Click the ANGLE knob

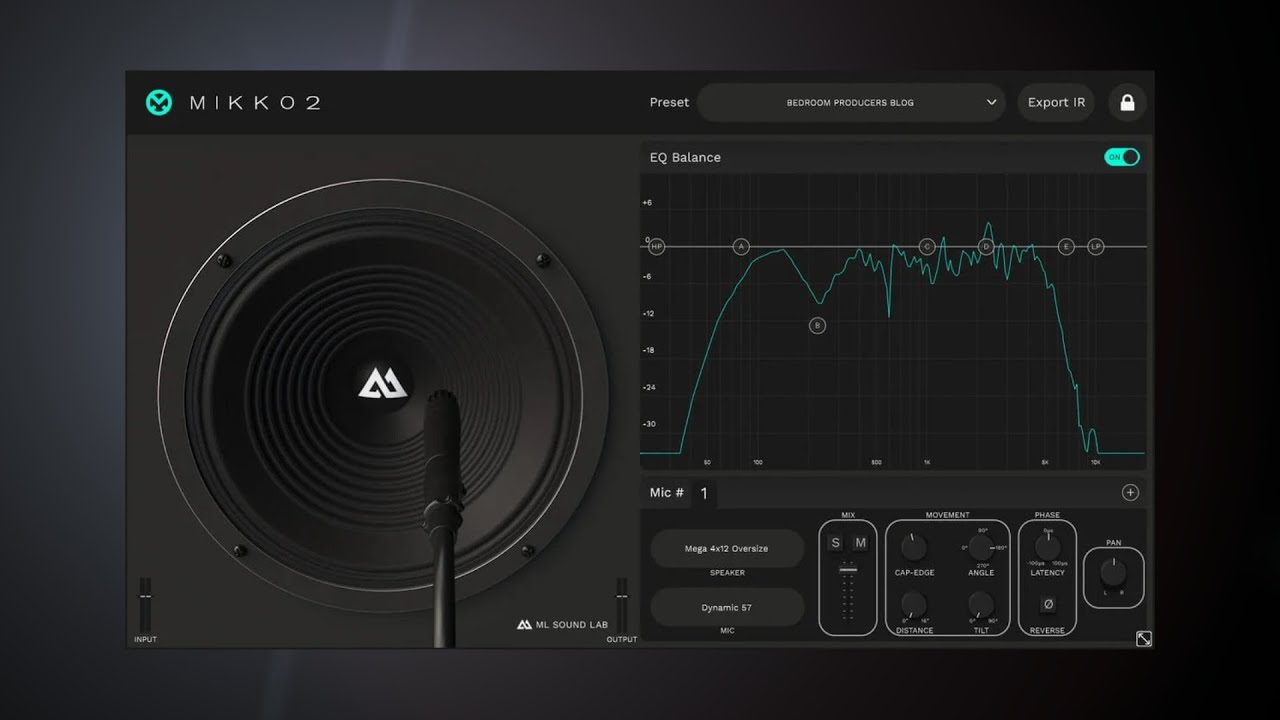click(981, 547)
